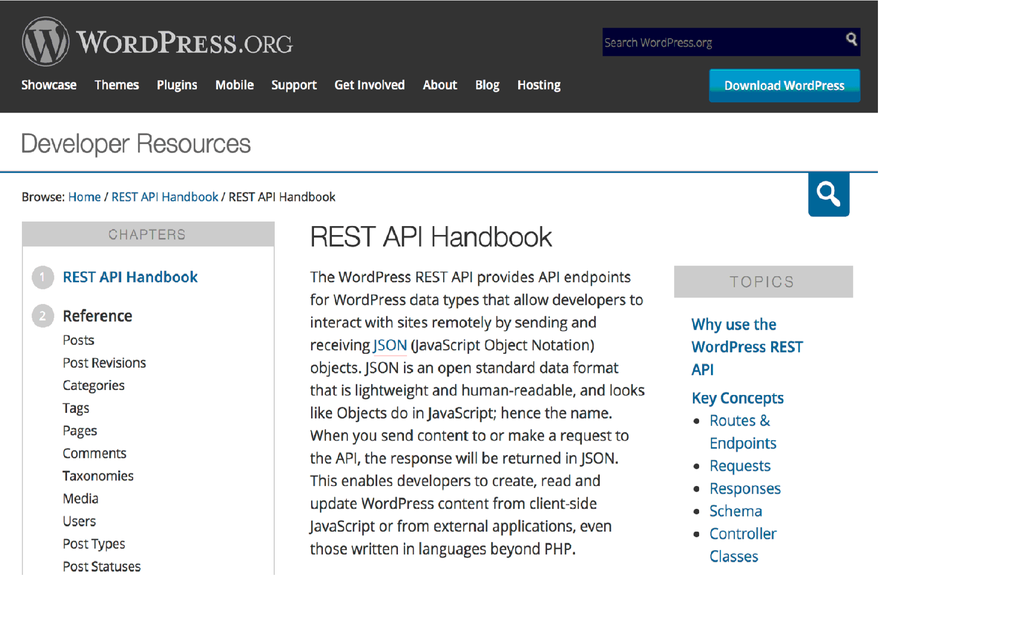This screenshot has width=1024, height=637.
Task: Open the Support menu item
Action: [294, 85]
